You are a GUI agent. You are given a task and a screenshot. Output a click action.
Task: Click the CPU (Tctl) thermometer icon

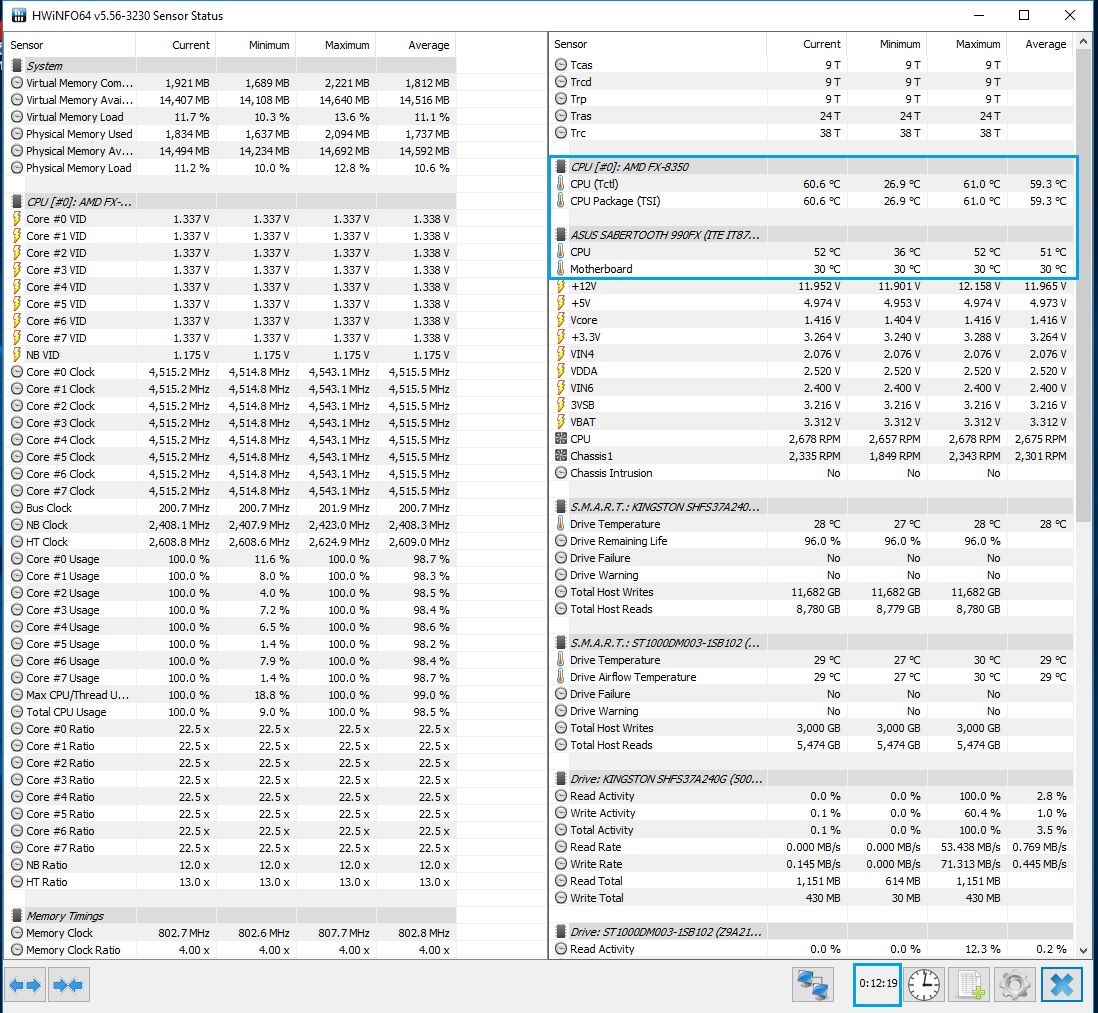click(x=560, y=183)
